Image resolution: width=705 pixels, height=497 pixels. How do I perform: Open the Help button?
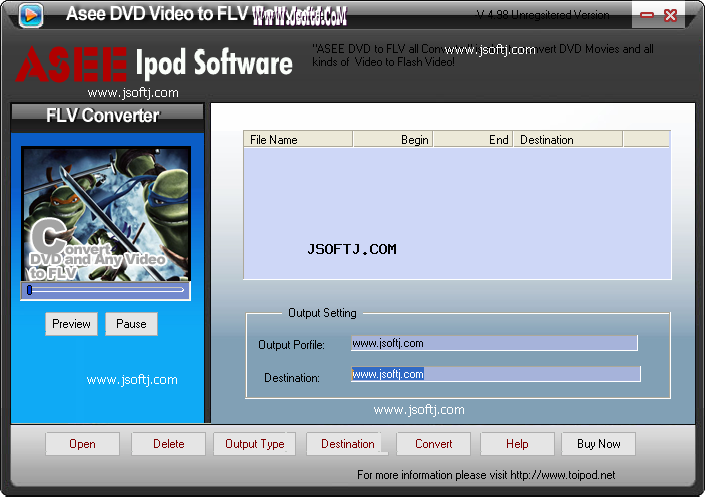(x=517, y=444)
